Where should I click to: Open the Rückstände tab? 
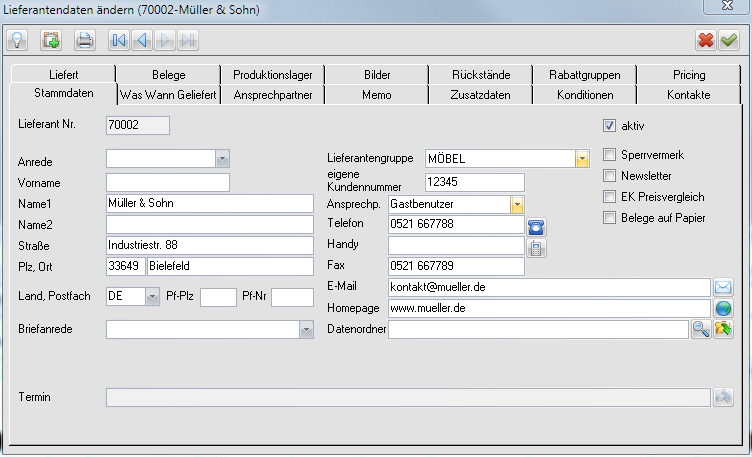tap(481, 75)
